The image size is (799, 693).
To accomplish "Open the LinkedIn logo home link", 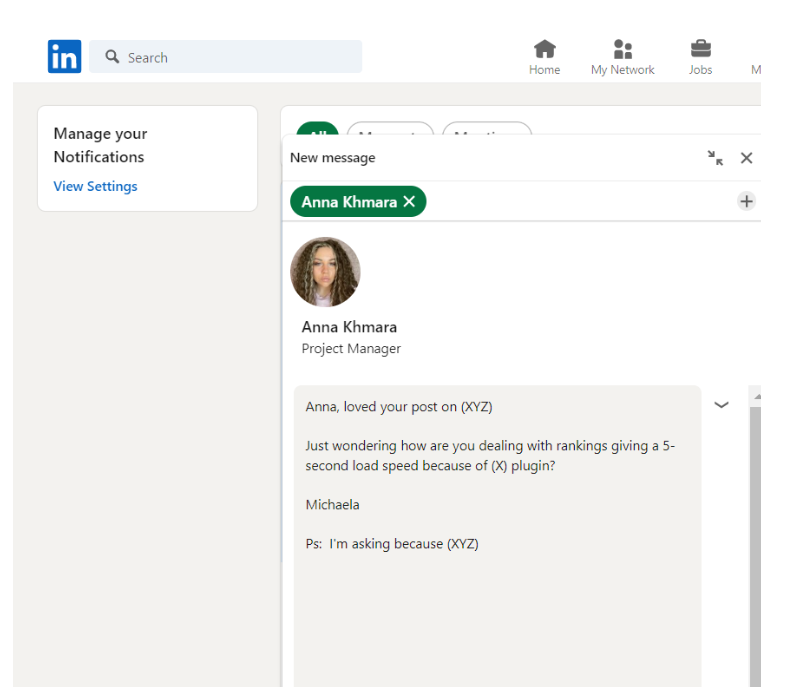I will tap(64, 57).
